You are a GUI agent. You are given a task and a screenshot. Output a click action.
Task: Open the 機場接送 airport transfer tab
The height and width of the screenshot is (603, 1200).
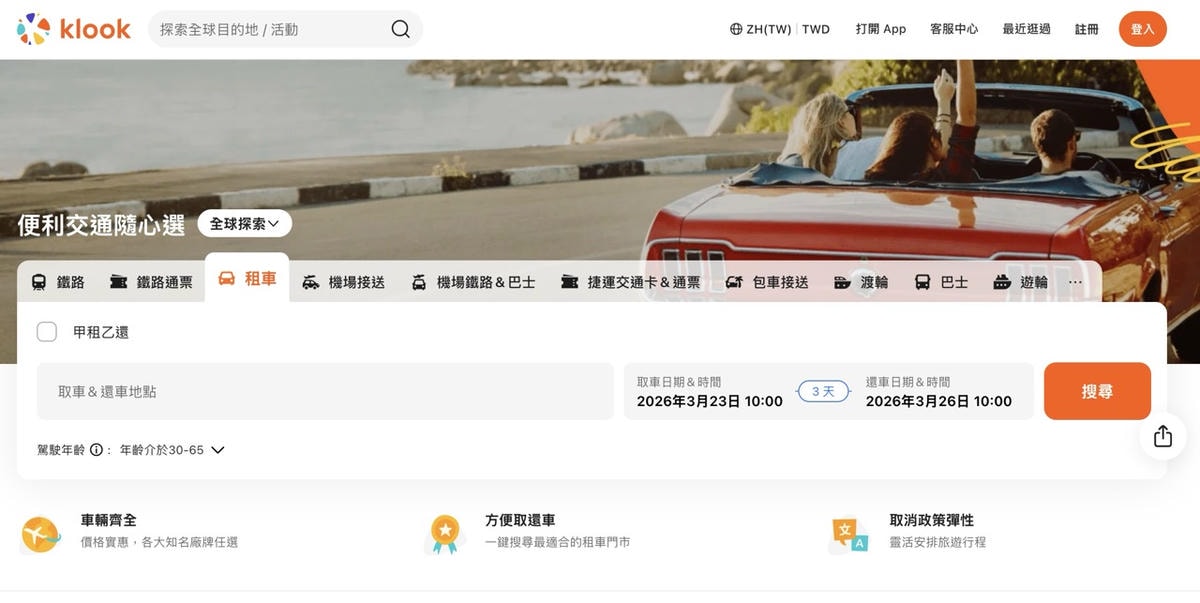(343, 282)
